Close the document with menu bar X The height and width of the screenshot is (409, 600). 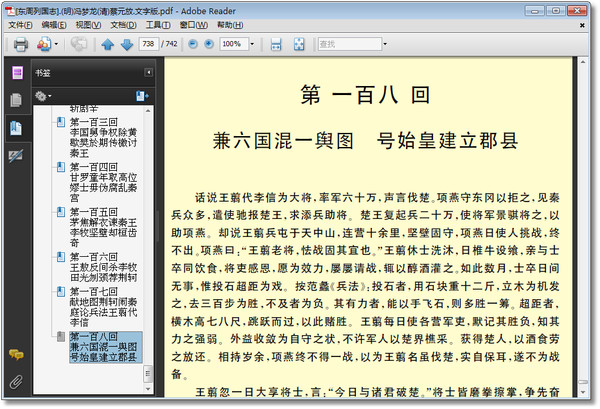click(582, 25)
